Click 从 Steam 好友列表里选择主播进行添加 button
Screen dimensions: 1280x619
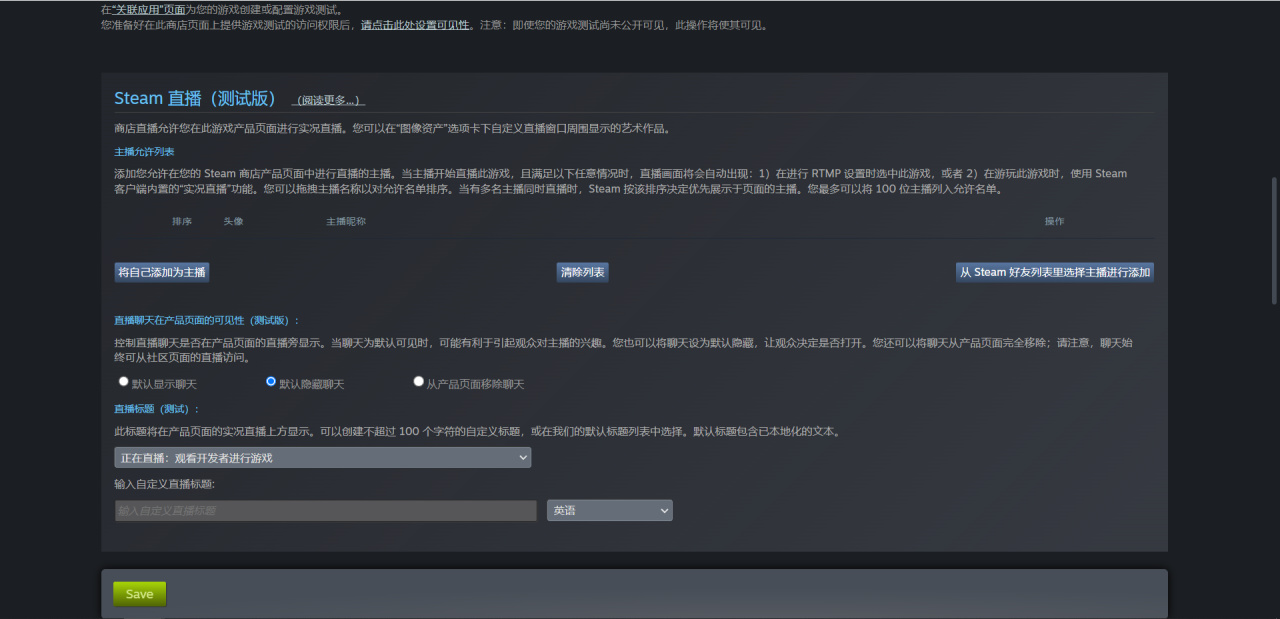point(1055,272)
